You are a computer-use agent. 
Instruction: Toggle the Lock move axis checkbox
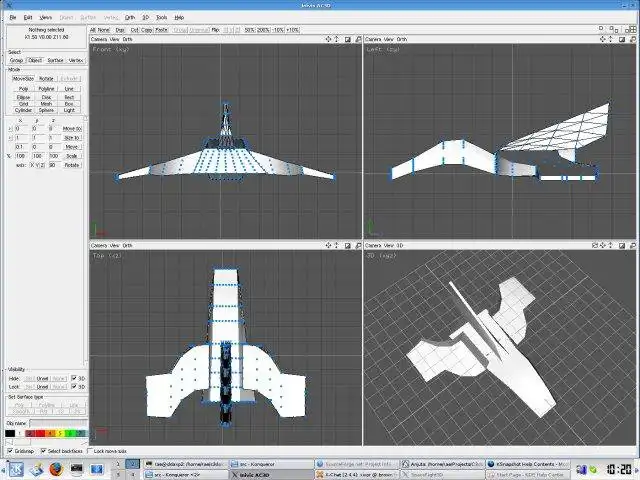pyautogui.click(x=90, y=451)
